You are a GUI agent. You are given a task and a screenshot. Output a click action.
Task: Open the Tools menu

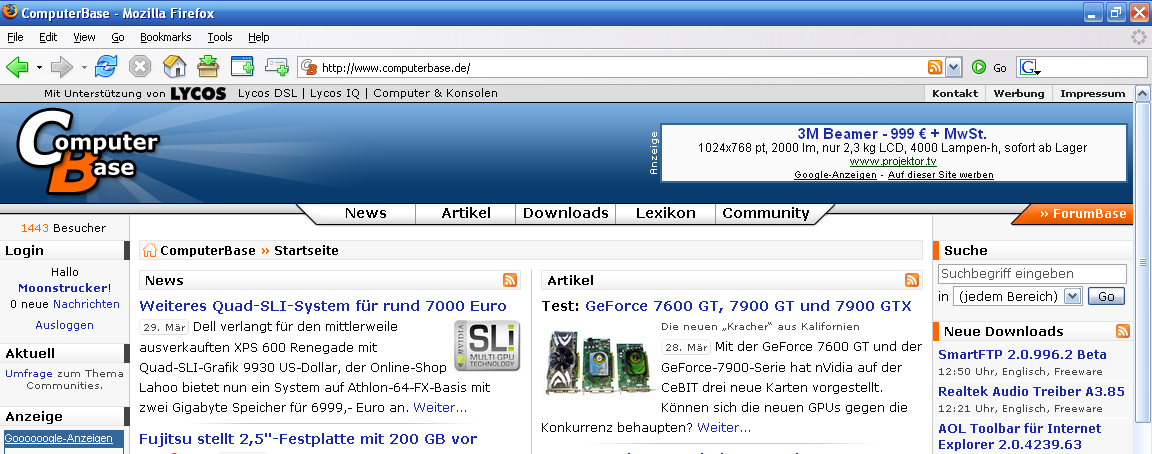[220, 37]
